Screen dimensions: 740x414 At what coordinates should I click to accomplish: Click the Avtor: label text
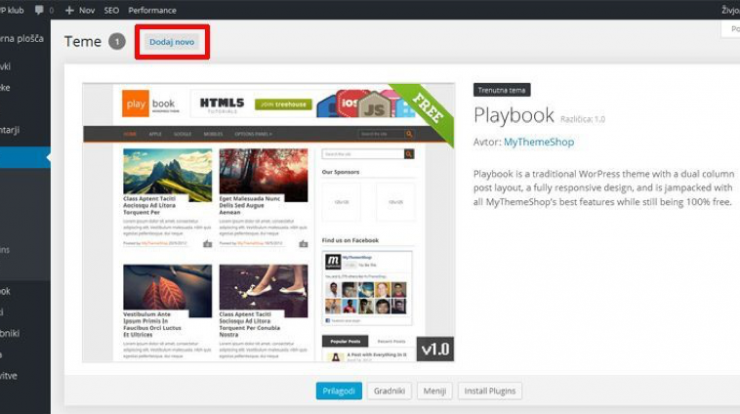click(x=487, y=142)
